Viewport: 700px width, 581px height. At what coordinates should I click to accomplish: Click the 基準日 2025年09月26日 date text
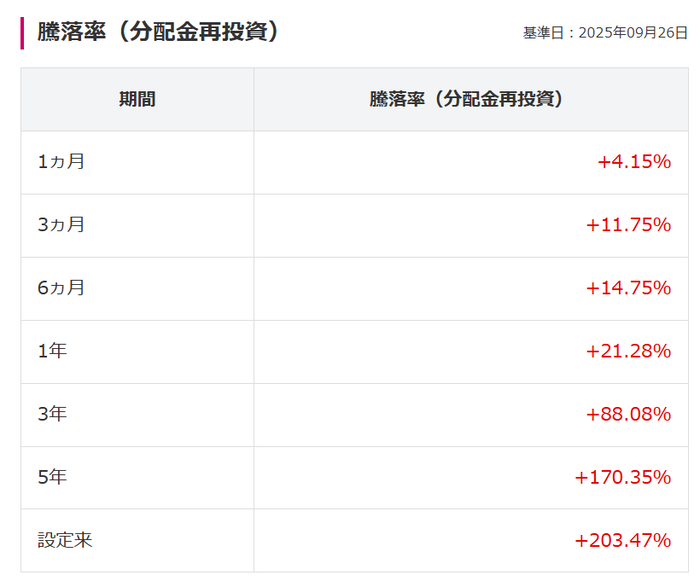coord(605,33)
